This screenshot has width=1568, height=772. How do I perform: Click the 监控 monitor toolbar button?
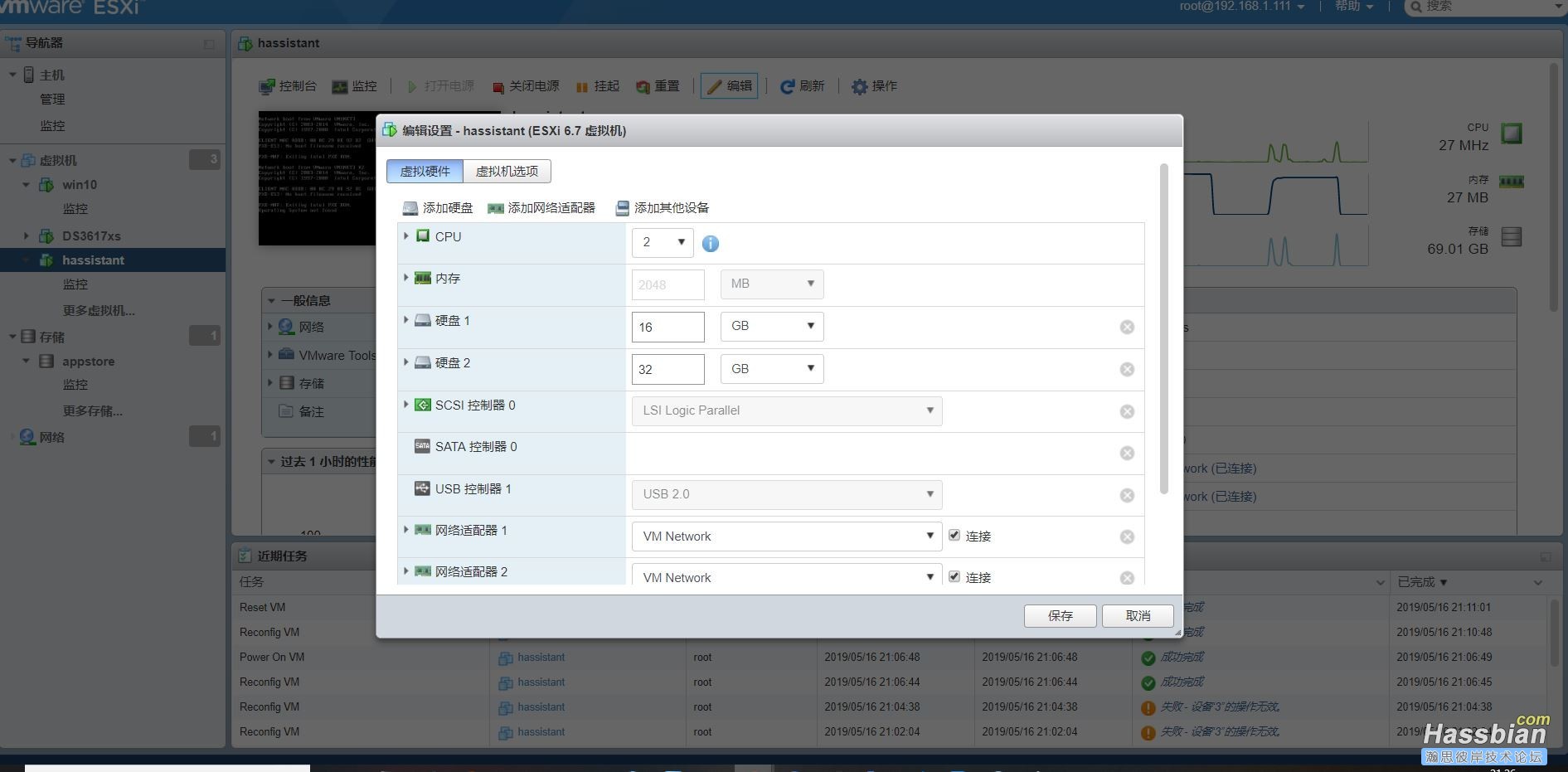[354, 86]
